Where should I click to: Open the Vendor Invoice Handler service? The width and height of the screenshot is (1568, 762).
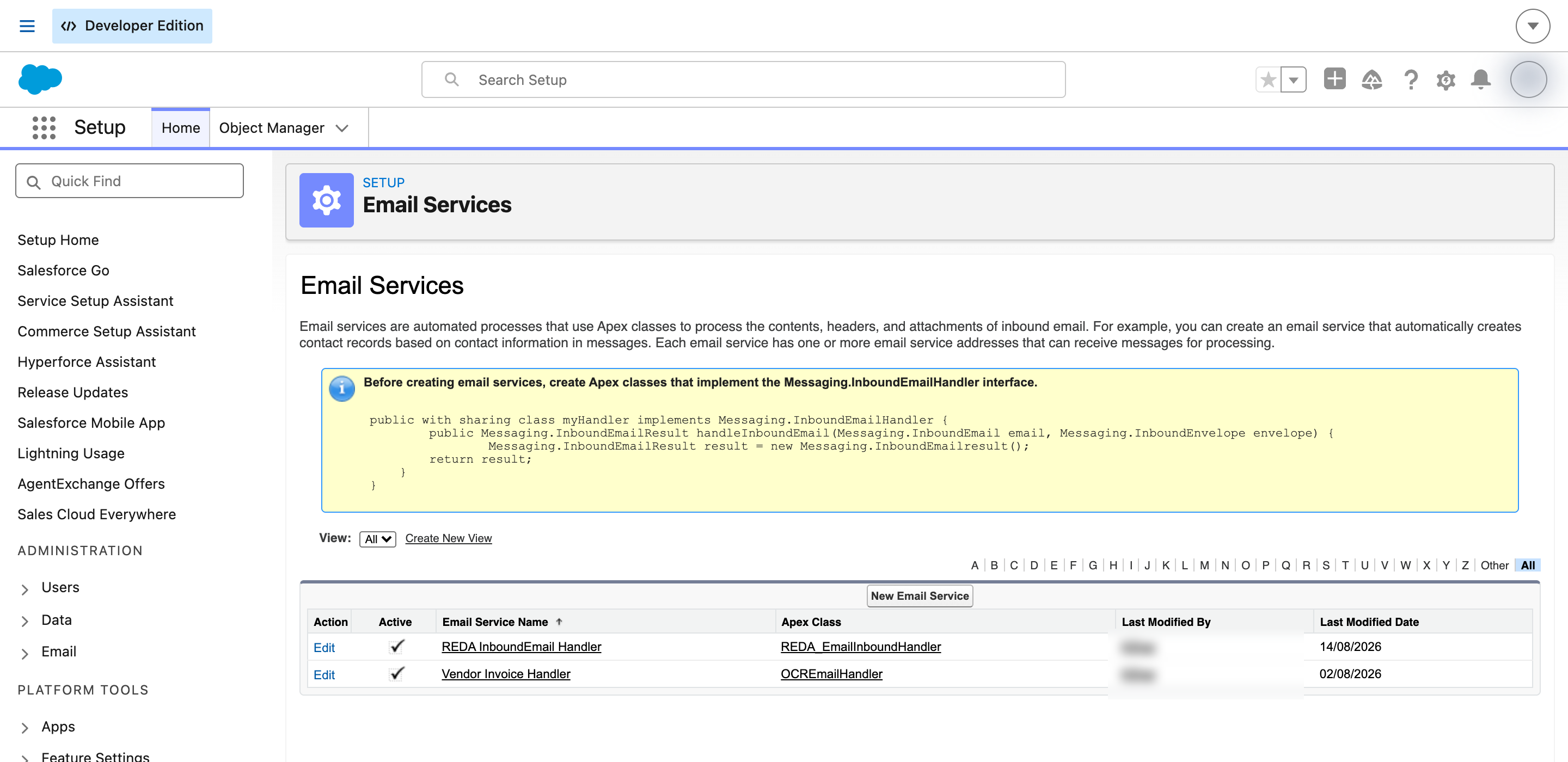pos(506,674)
